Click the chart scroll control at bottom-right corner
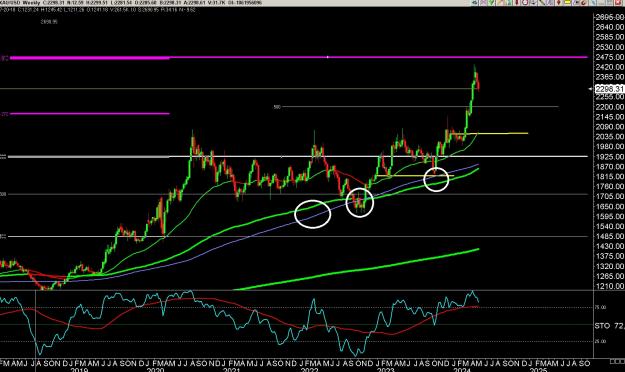625x372 pixels. pos(617,361)
